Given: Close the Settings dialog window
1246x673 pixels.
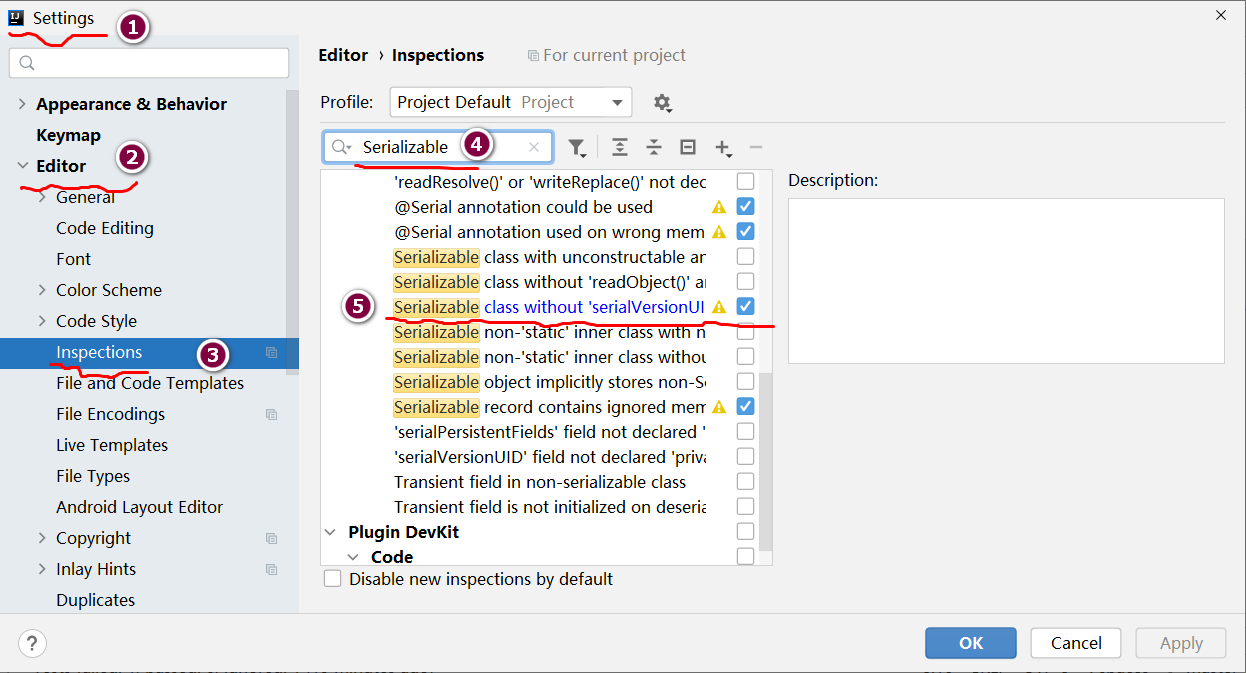Looking at the screenshot, I should [x=1220, y=15].
